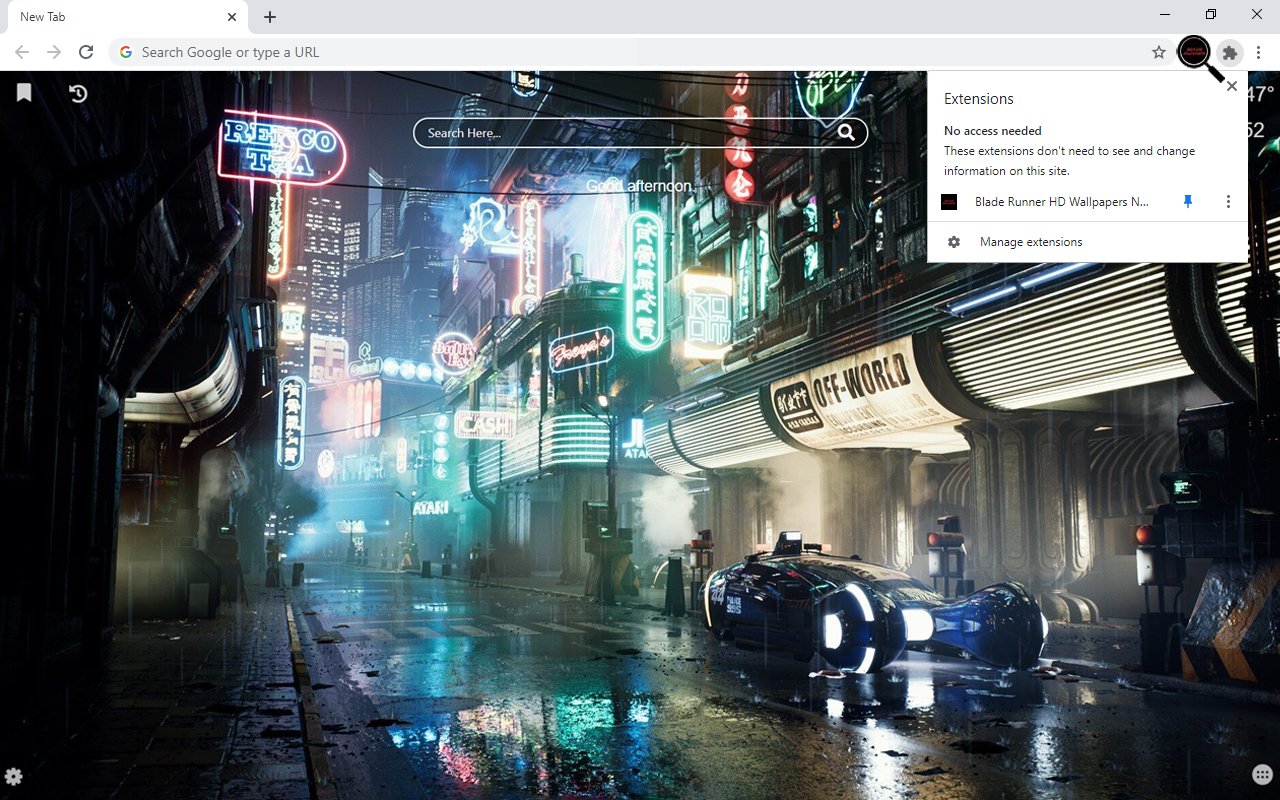Click the browser forward arrow
Viewport: 1280px width, 800px height.
54,52
